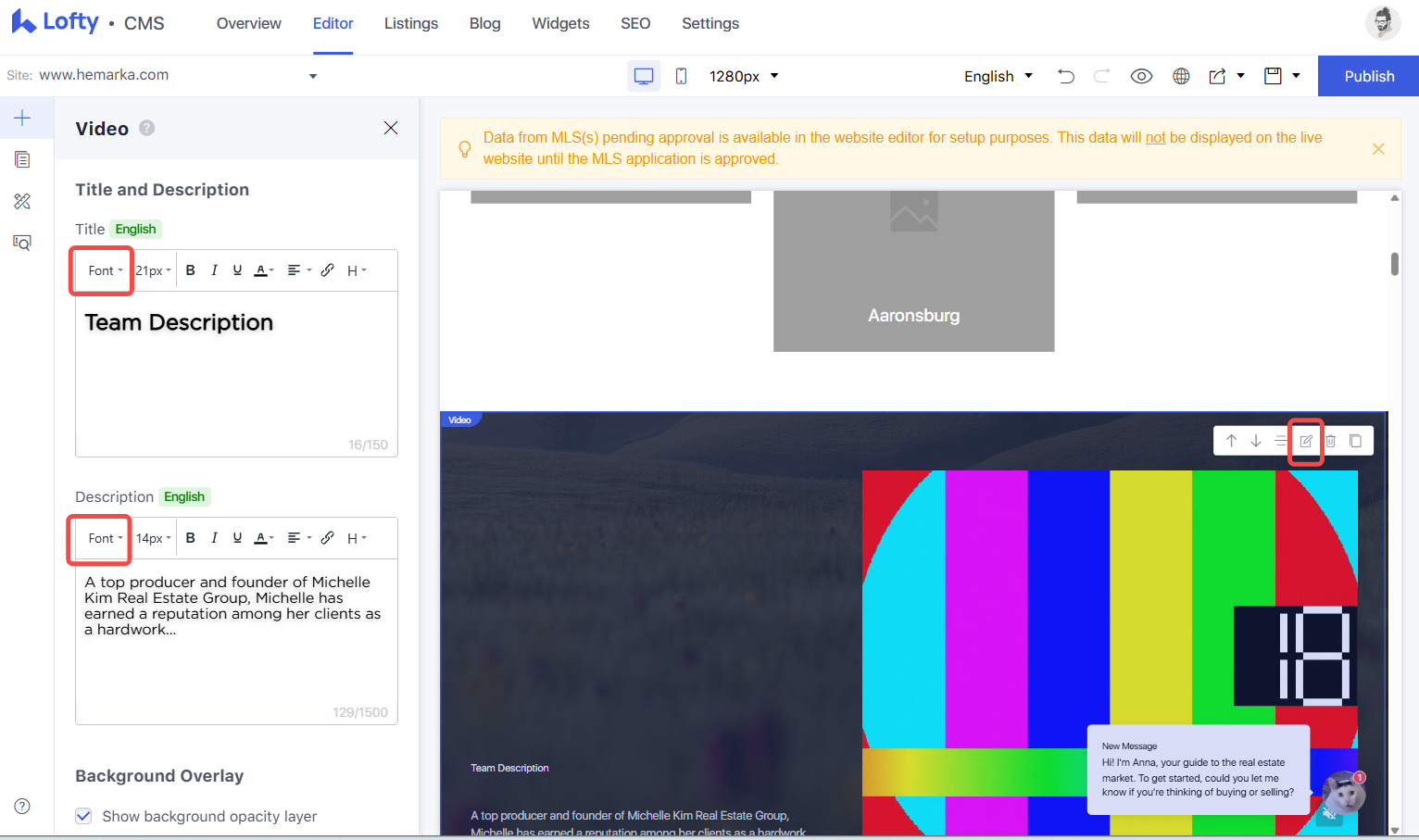Open Title Font dropdown

(x=105, y=270)
